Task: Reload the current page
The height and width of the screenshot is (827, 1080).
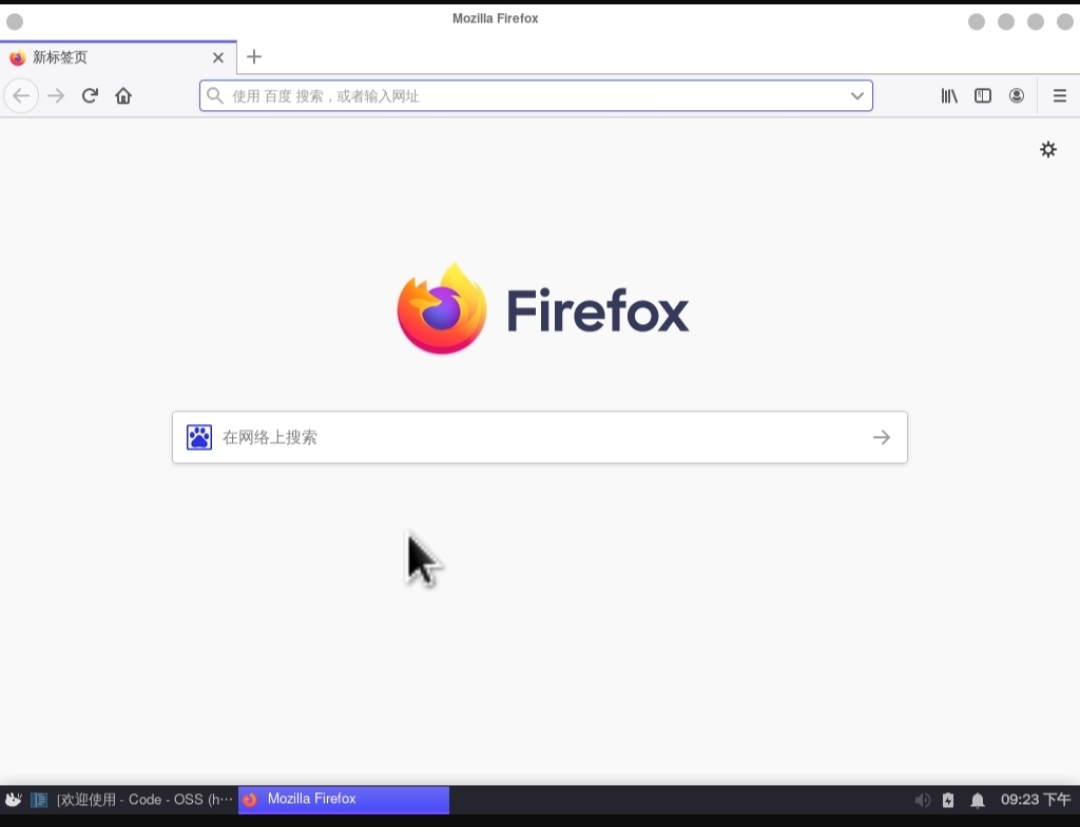Action: [90, 96]
